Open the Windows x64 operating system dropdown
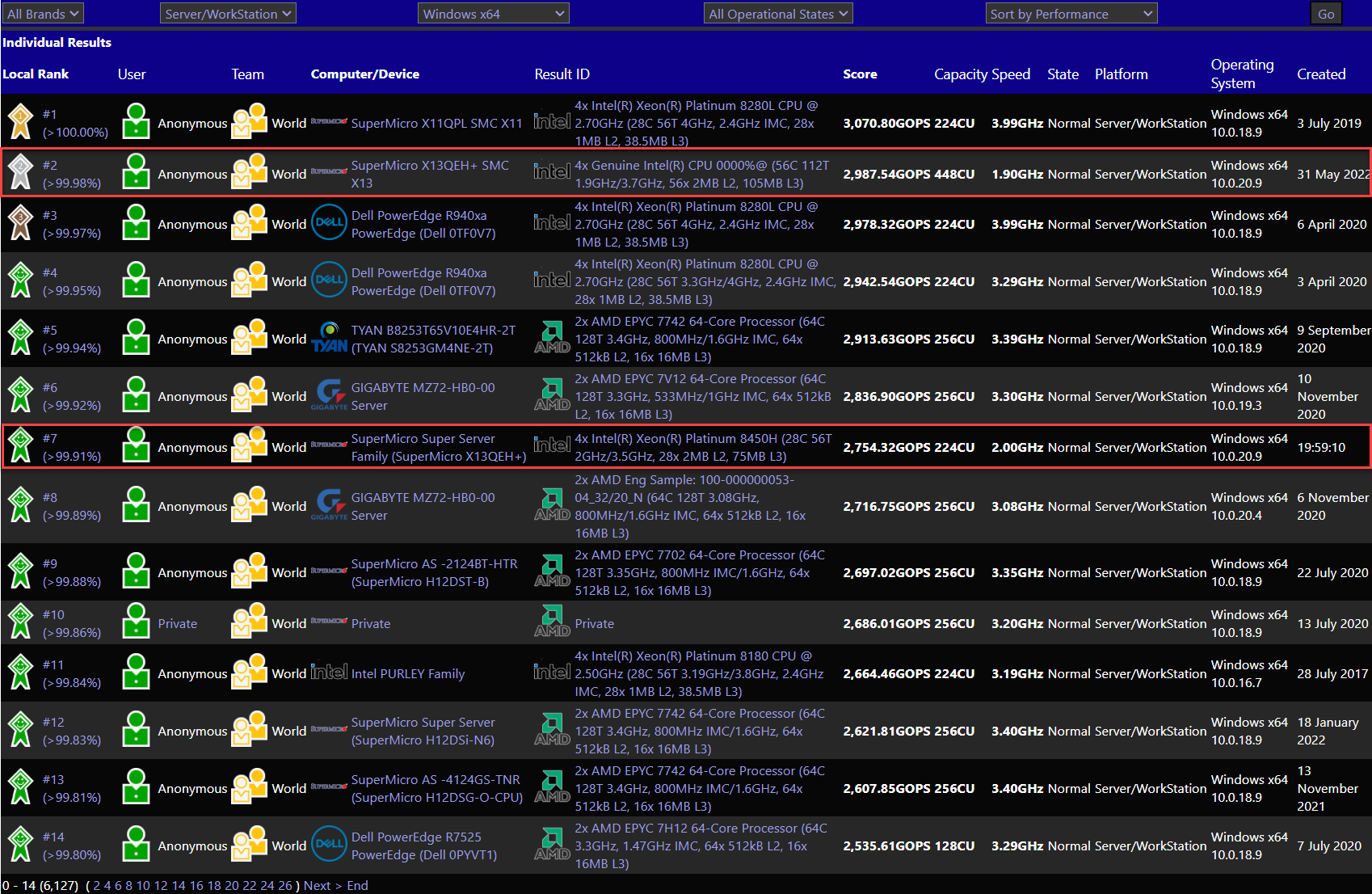The width and height of the screenshot is (1372, 894). tap(493, 14)
